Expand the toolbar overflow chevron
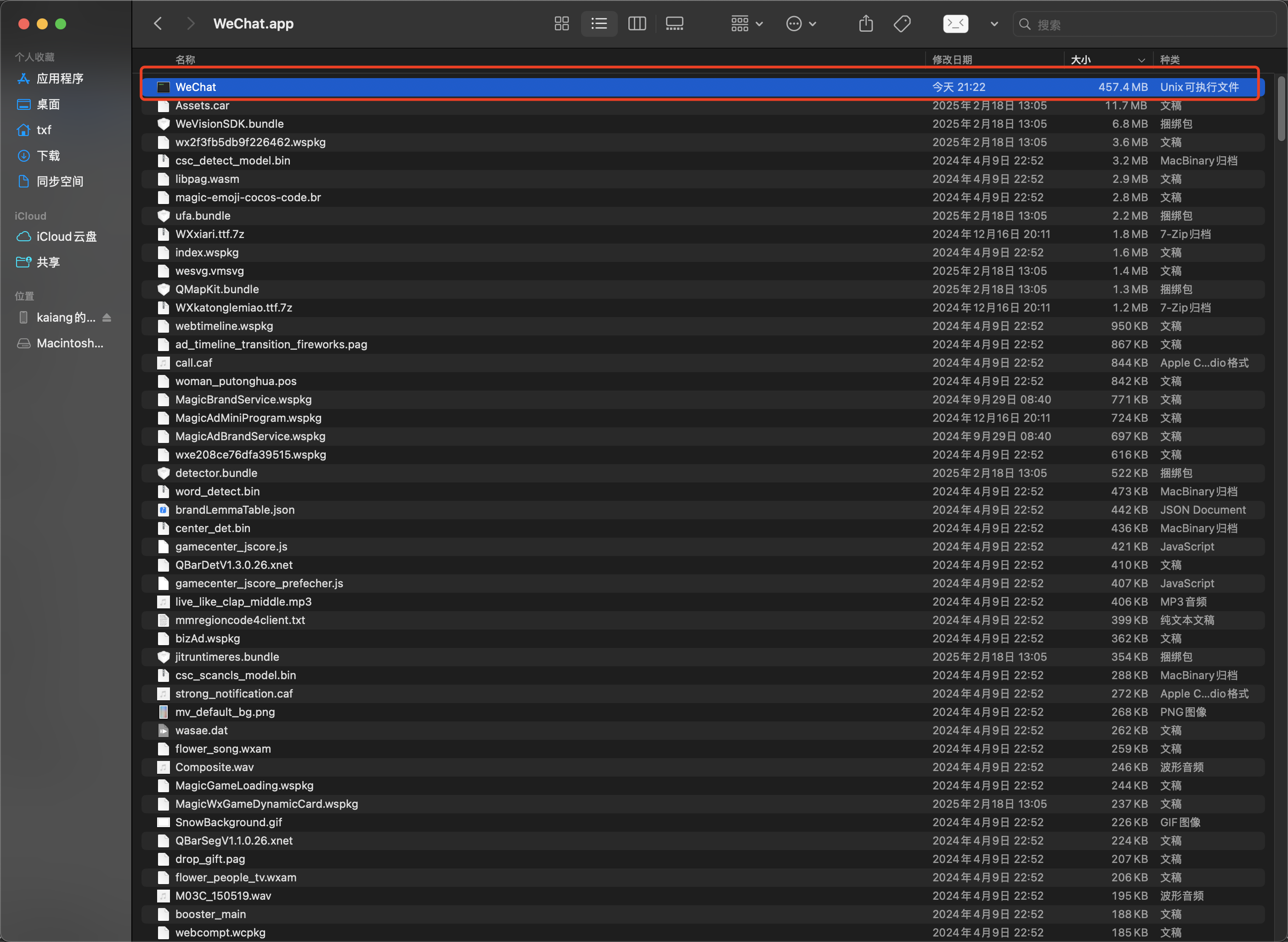1288x942 pixels. 994,24
